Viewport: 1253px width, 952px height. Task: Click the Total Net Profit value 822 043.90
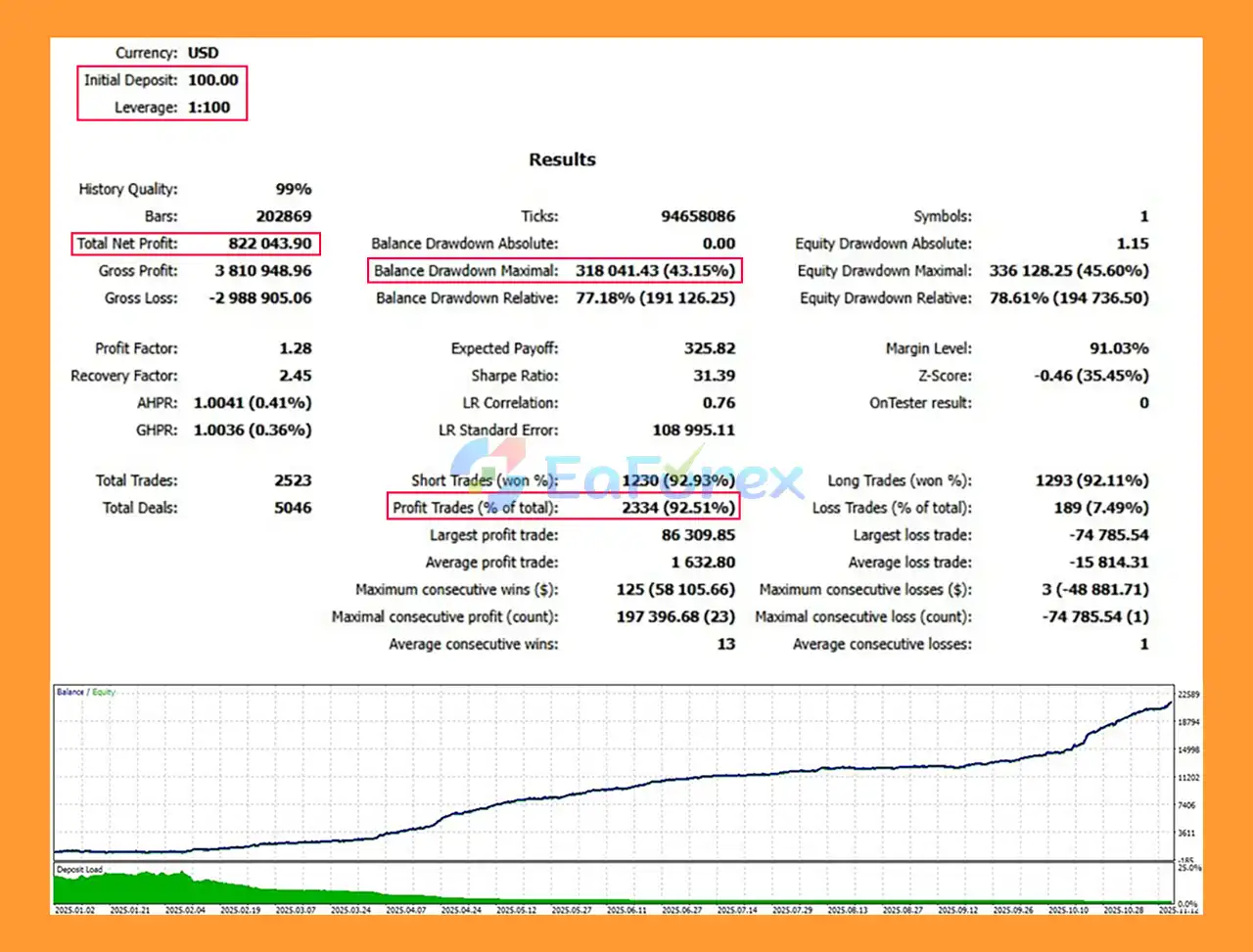click(270, 244)
